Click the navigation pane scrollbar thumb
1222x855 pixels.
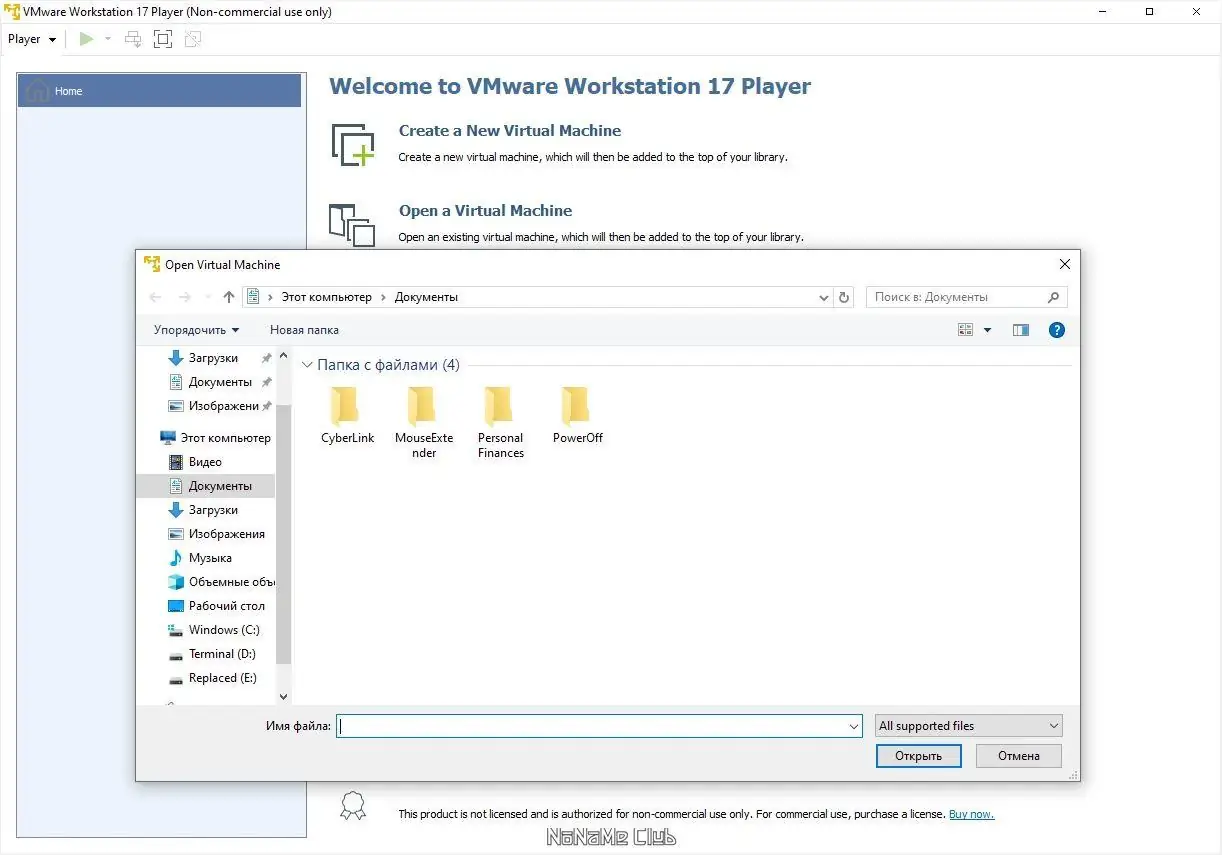coord(283,534)
